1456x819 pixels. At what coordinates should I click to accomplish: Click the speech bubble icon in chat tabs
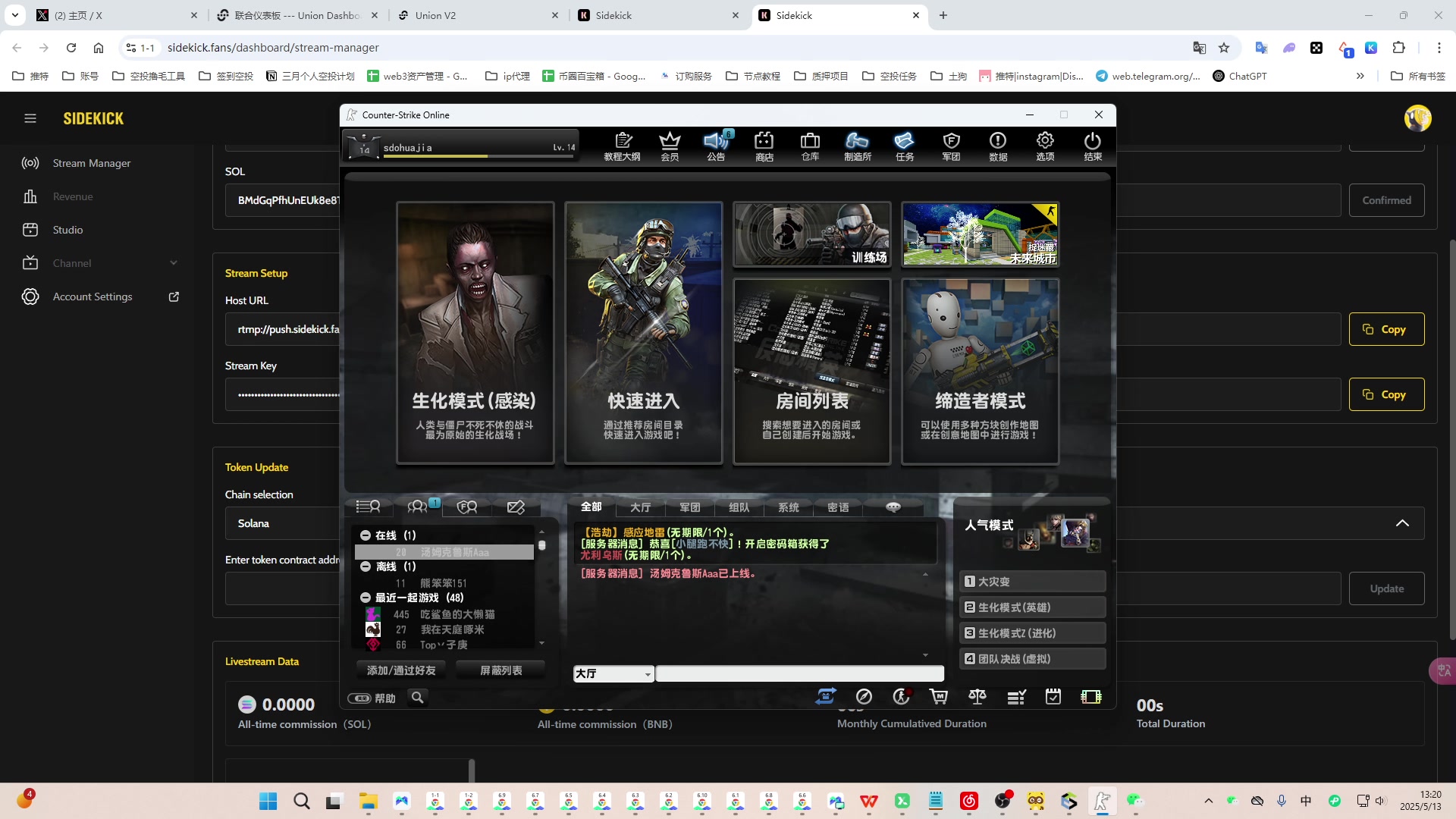(x=893, y=507)
